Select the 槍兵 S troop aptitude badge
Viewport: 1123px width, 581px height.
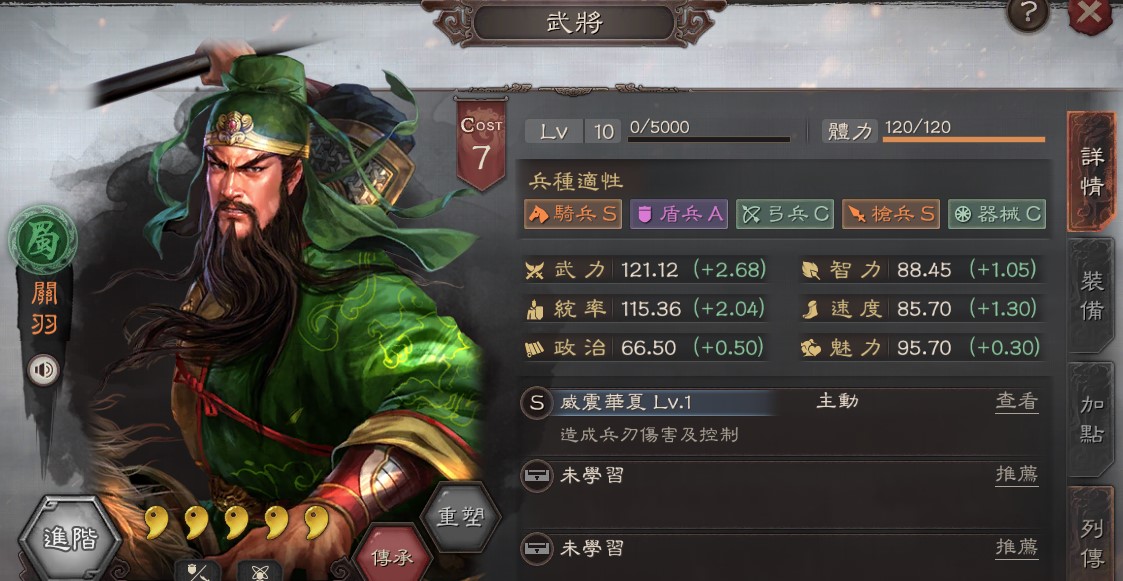(x=890, y=214)
